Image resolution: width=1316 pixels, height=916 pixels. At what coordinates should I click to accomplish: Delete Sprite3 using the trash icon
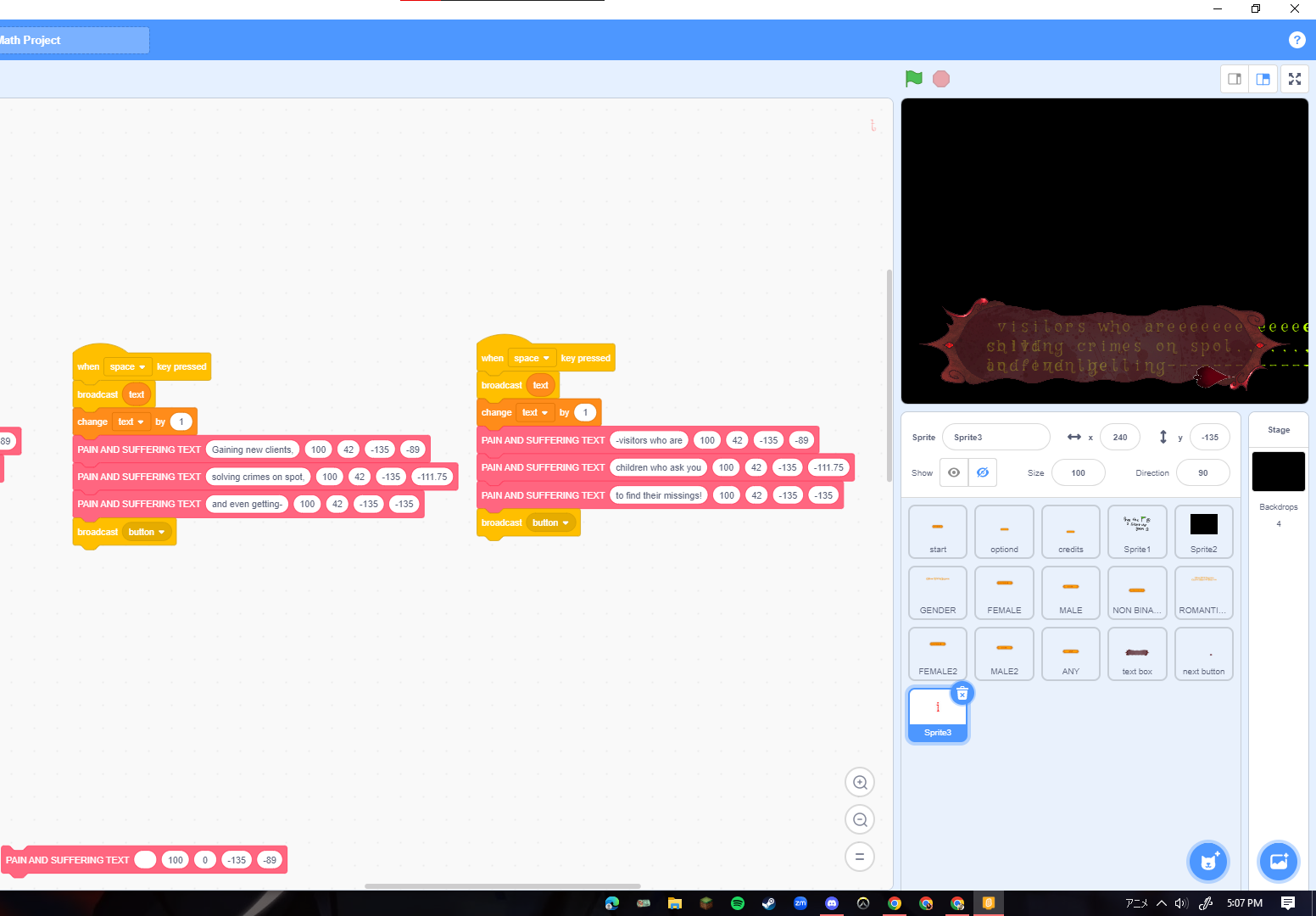pyautogui.click(x=962, y=694)
